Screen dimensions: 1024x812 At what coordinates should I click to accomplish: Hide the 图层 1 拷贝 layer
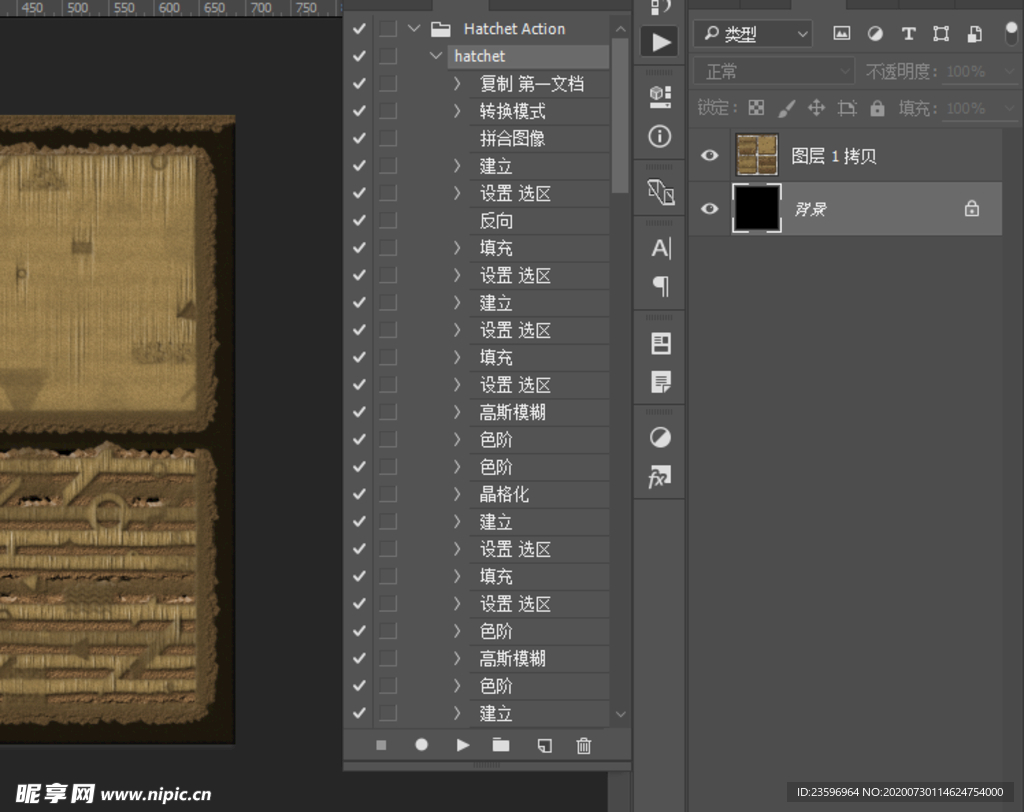click(710, 156)
